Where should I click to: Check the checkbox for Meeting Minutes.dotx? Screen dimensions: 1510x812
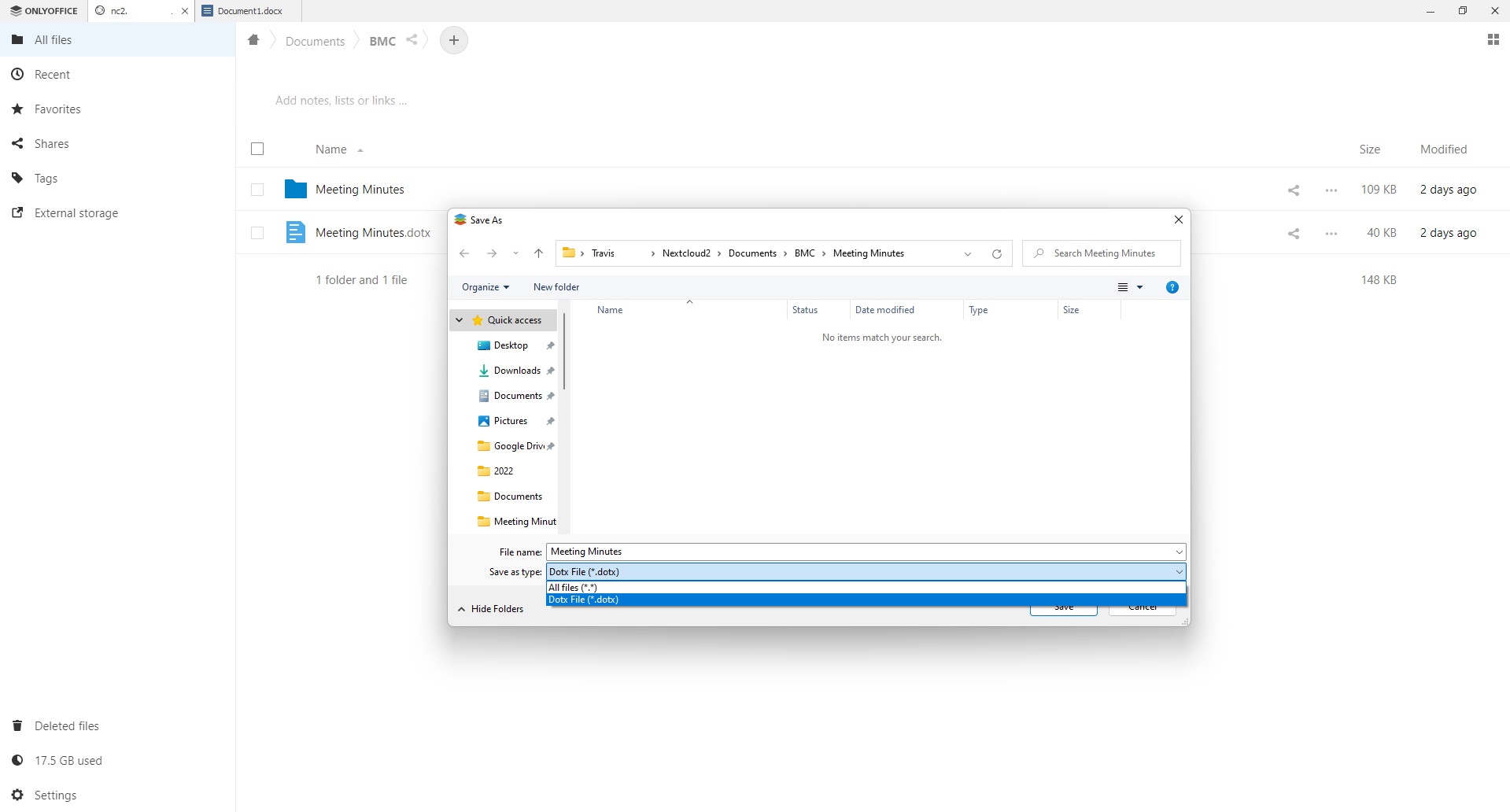pos(257,233)
